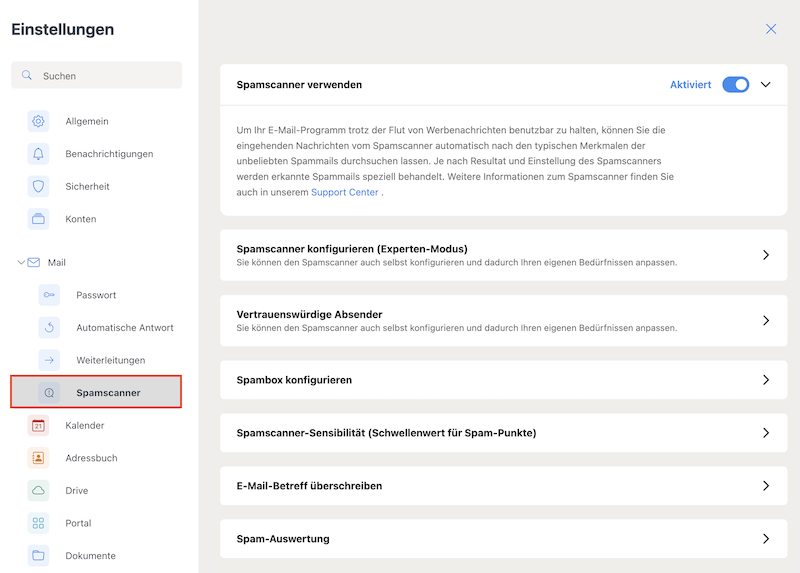The image size is (800, 573).
Task: Select Spamscanner menu entry
Action: [96, 392]
